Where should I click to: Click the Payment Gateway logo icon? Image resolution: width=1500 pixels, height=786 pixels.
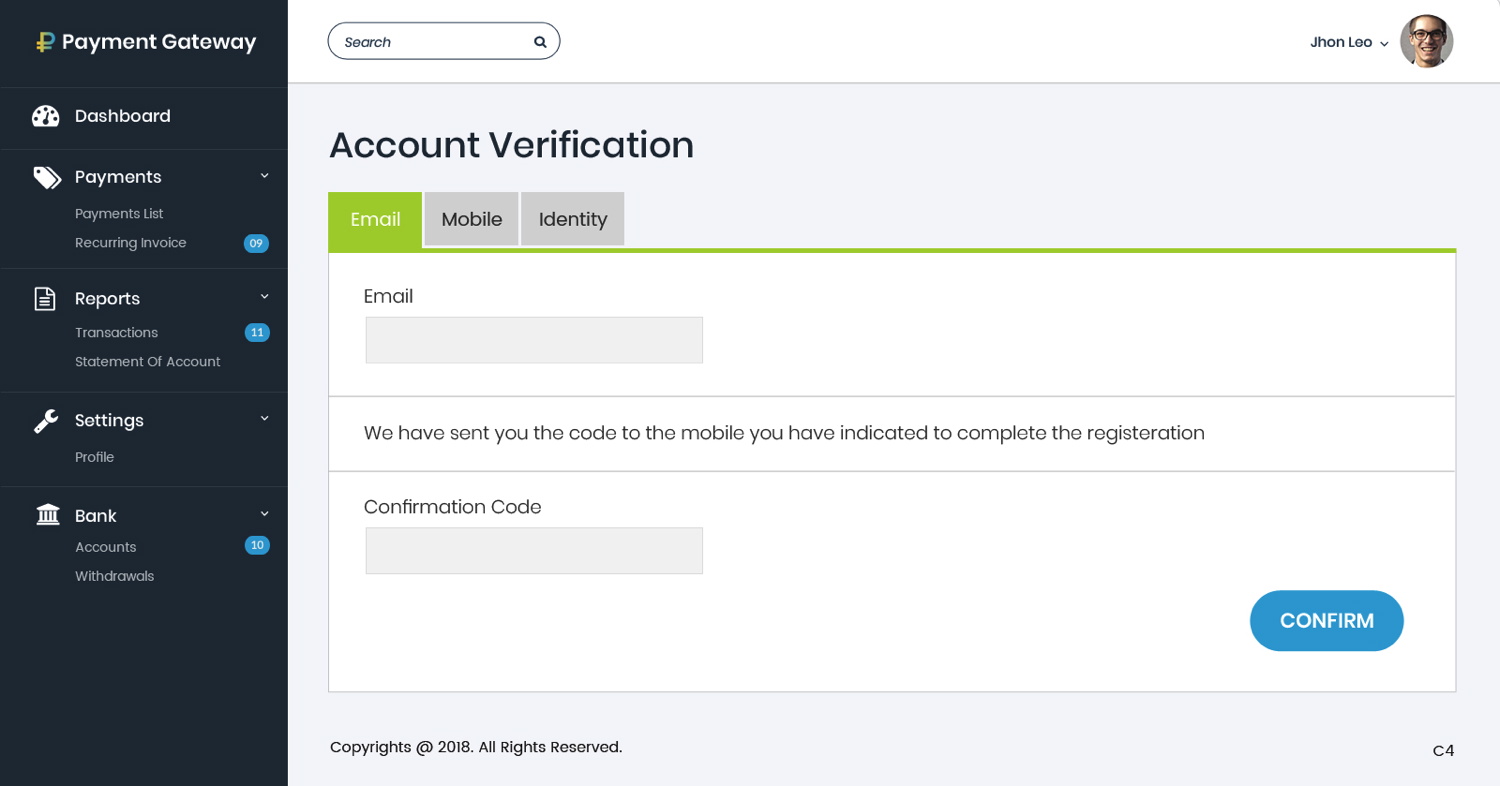pos(45,42)
